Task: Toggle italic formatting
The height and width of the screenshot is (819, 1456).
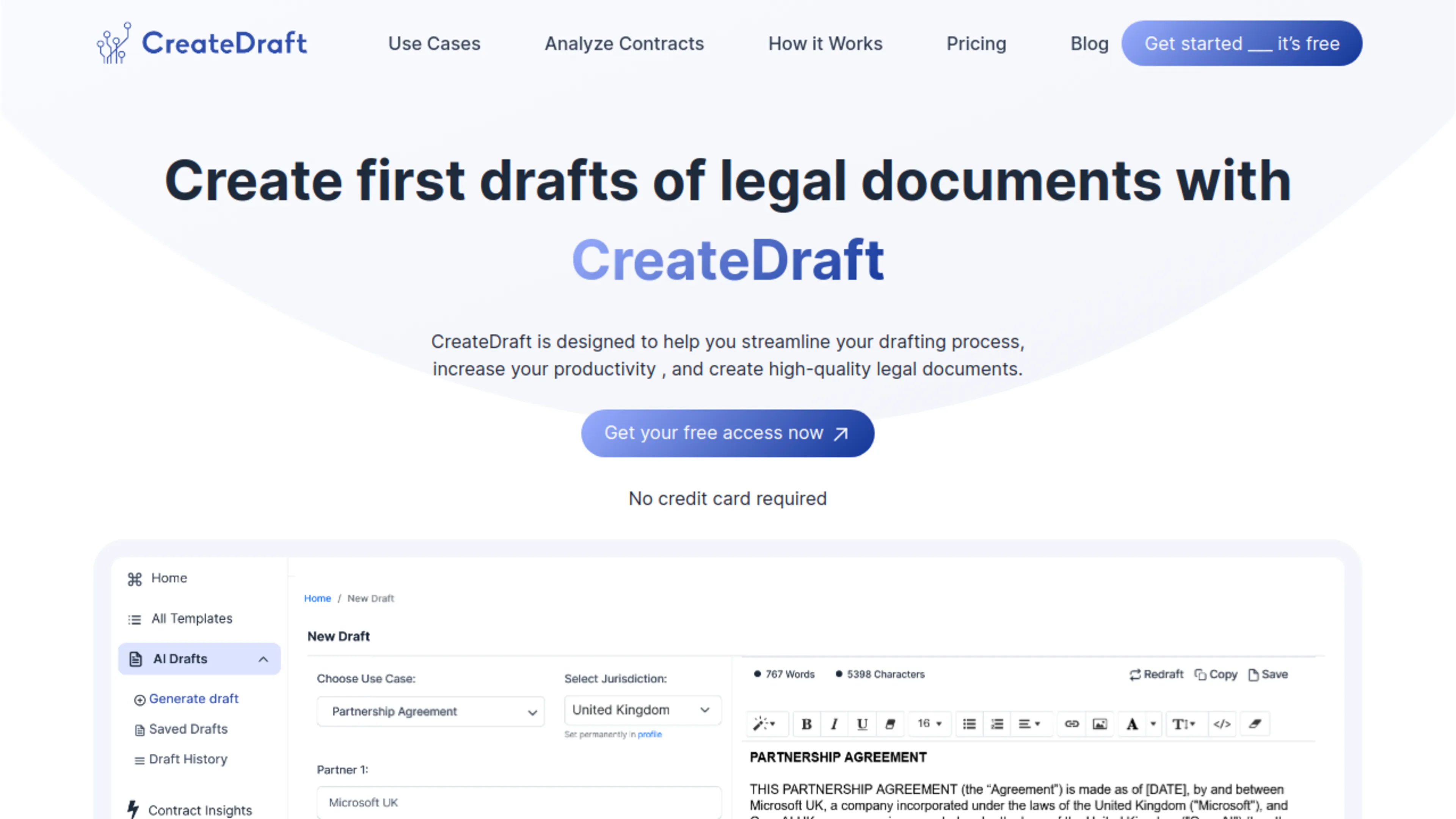Action: point(834,723)
